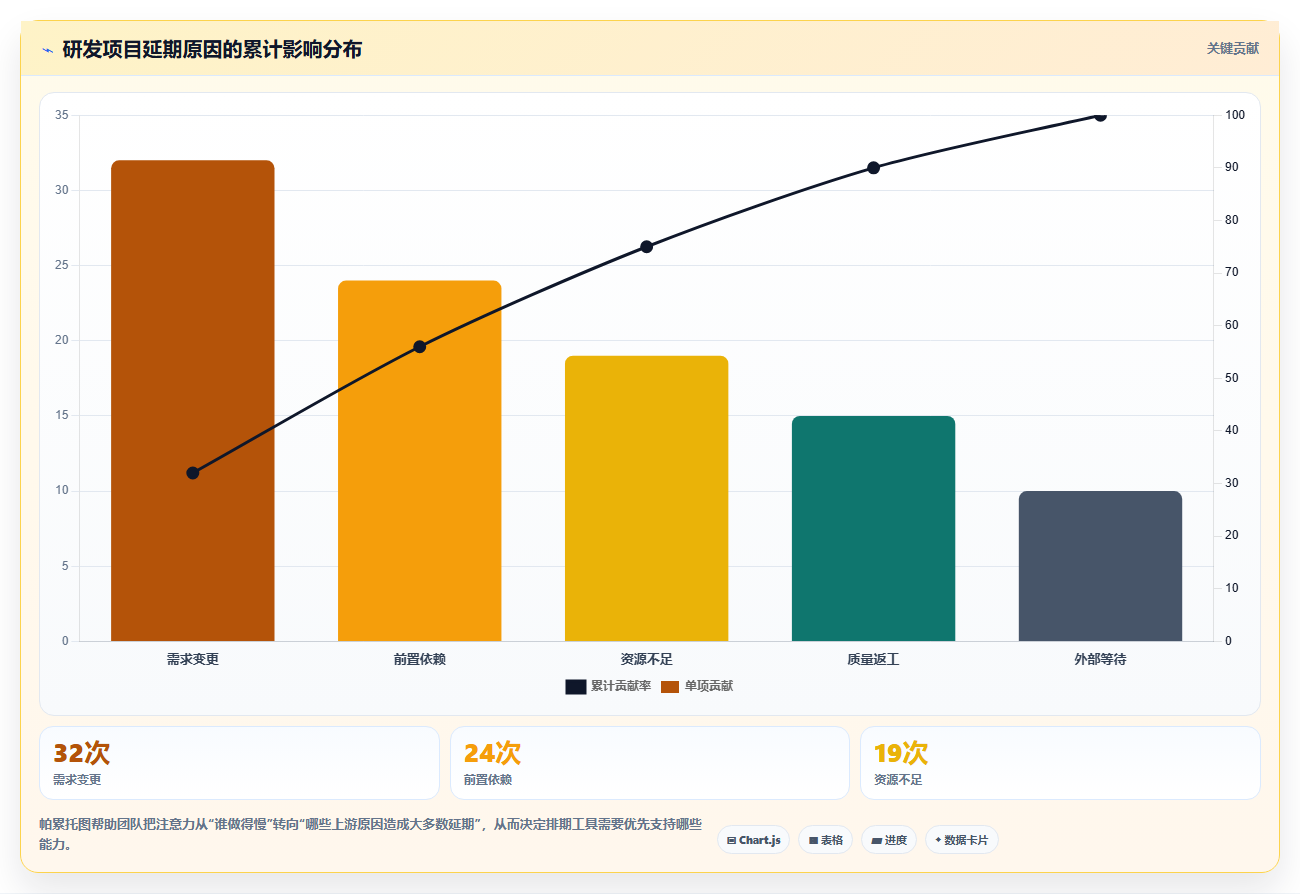Select the 进度 tag chip
Viewport: 1300px width, 894px height.
(x=888, y=840)
